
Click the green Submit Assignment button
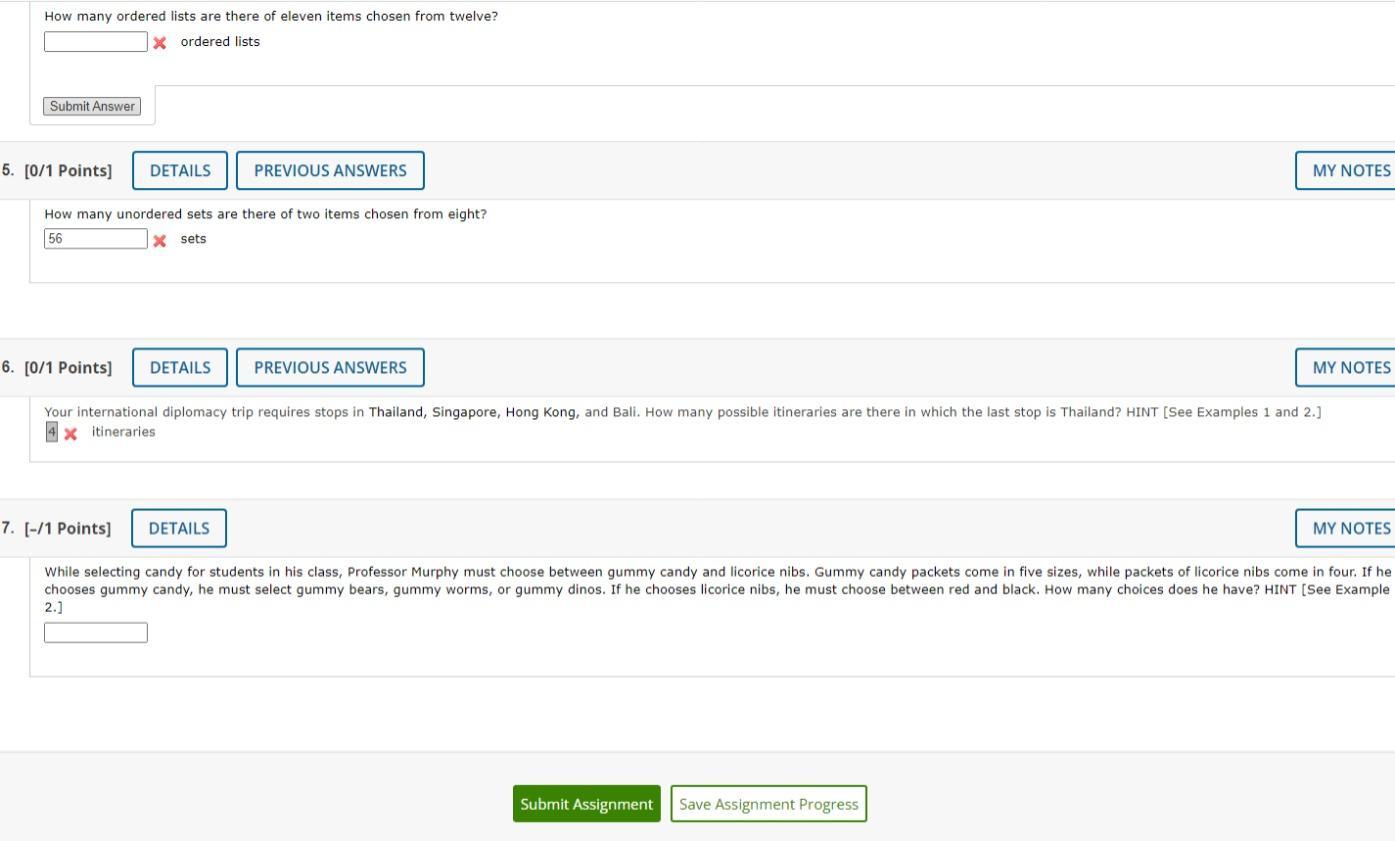587,804
